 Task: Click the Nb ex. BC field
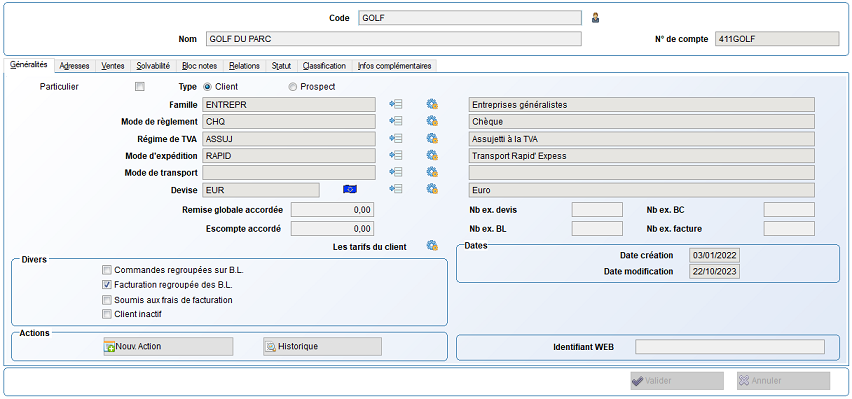pos(789,209)
